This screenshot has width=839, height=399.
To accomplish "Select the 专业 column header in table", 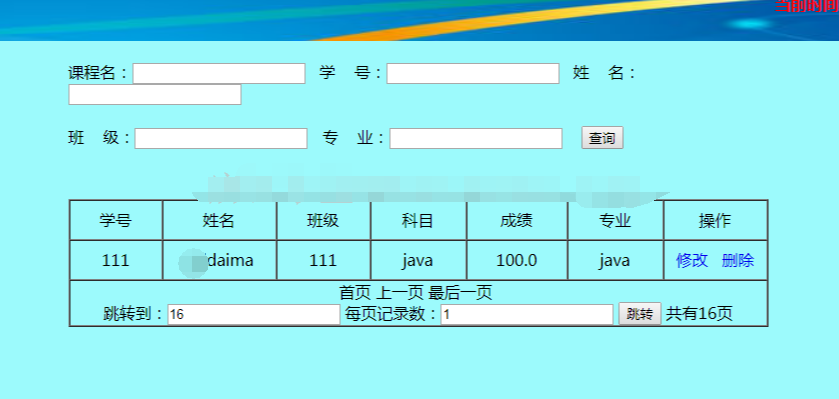I will 615,220.
